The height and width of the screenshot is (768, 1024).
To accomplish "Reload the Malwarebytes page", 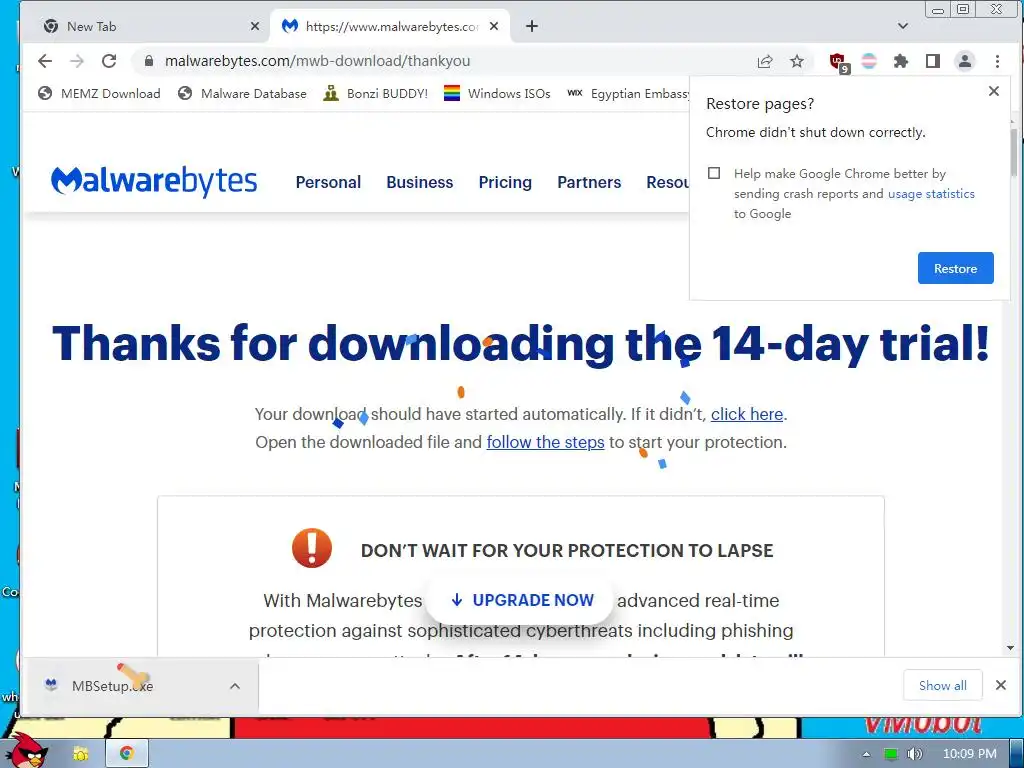I will click(109, 61).
